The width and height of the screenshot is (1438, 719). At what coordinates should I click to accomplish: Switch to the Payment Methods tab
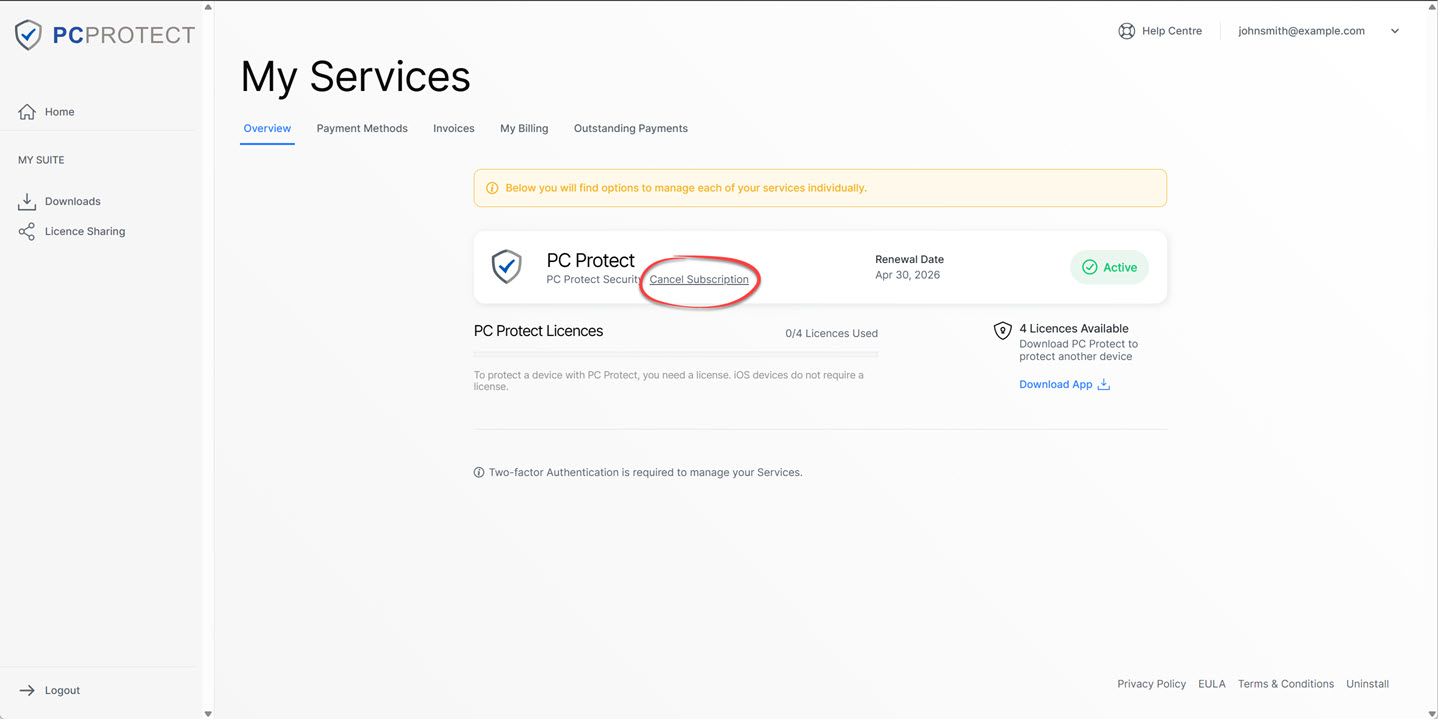coord(362,129)
